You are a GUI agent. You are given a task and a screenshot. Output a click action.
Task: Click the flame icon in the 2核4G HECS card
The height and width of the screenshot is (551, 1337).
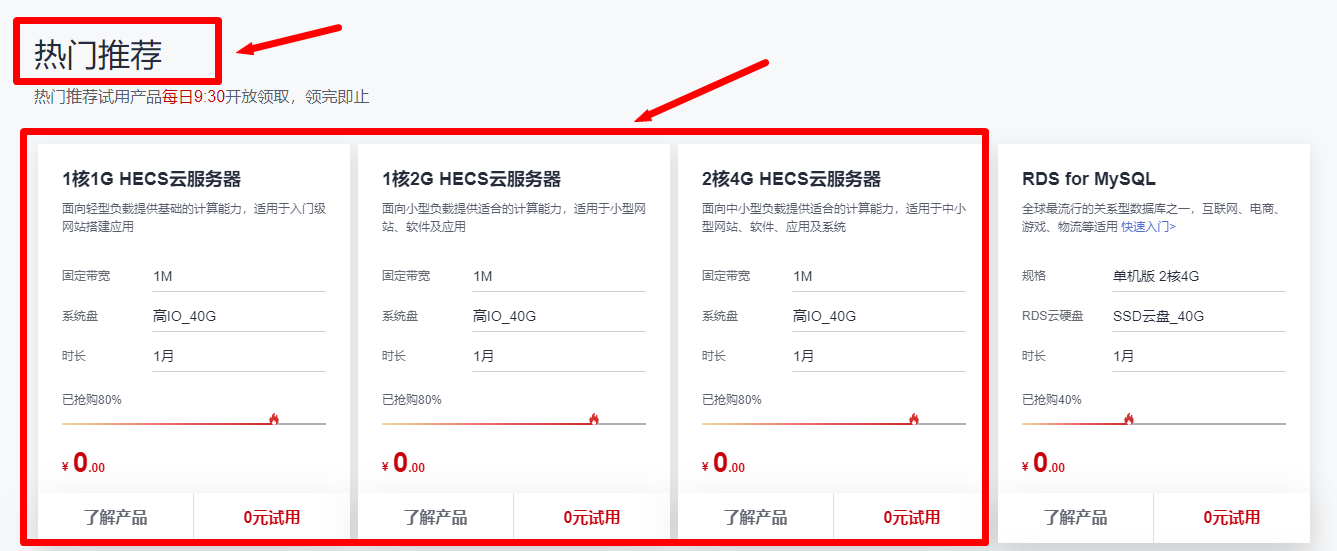913,419
